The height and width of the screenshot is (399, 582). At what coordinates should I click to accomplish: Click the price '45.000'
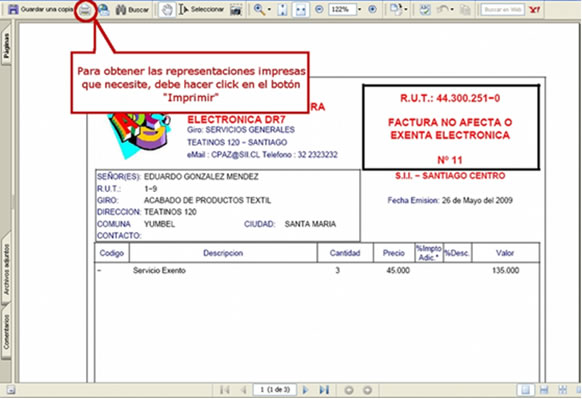tap(398, 271)
